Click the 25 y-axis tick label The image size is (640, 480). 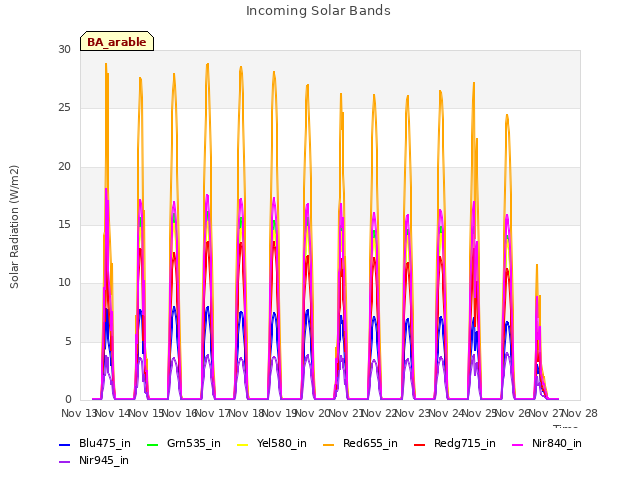(x=64, y=108)
